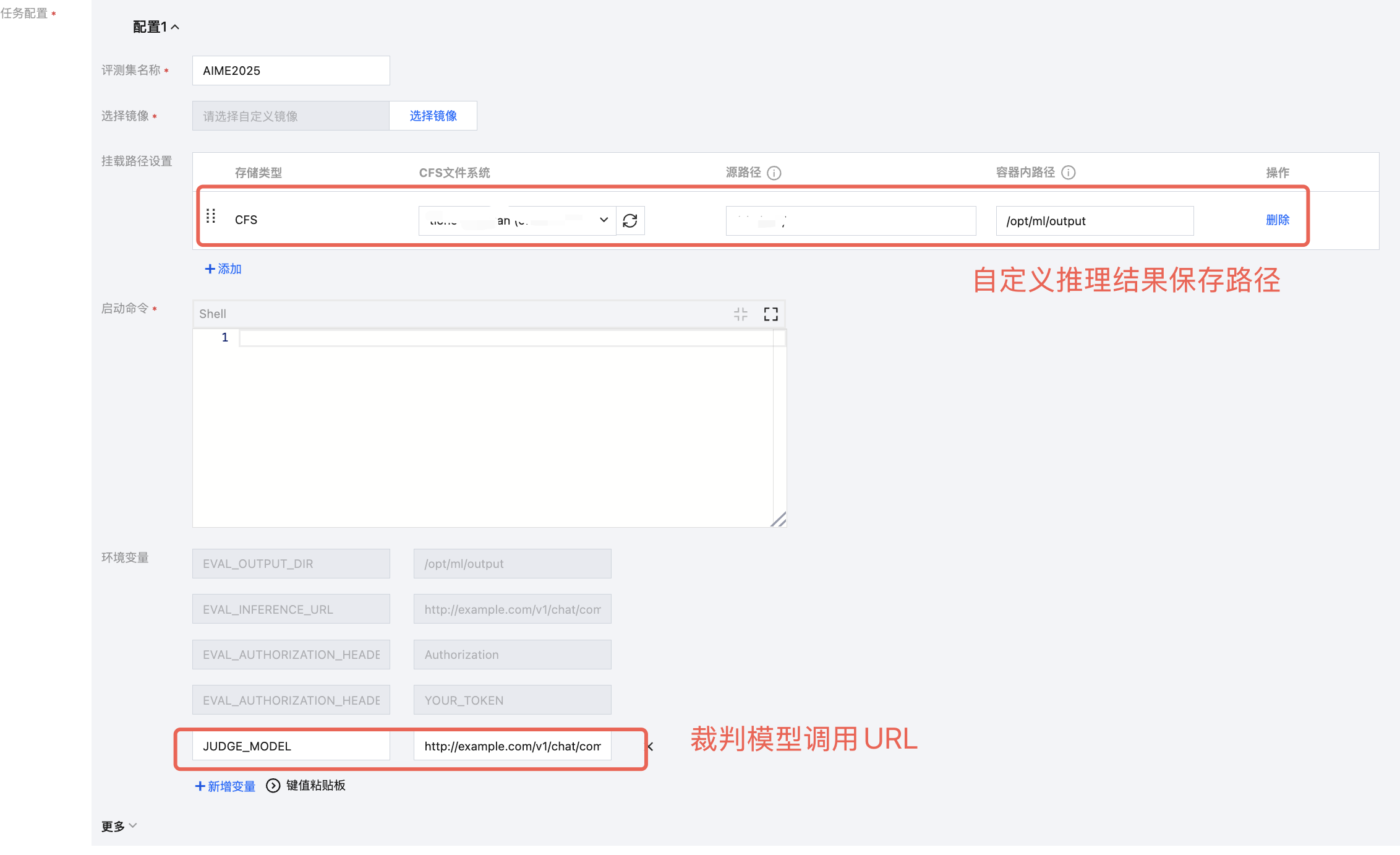Click the fullscreen icon in Shell editor

(770, 314)
